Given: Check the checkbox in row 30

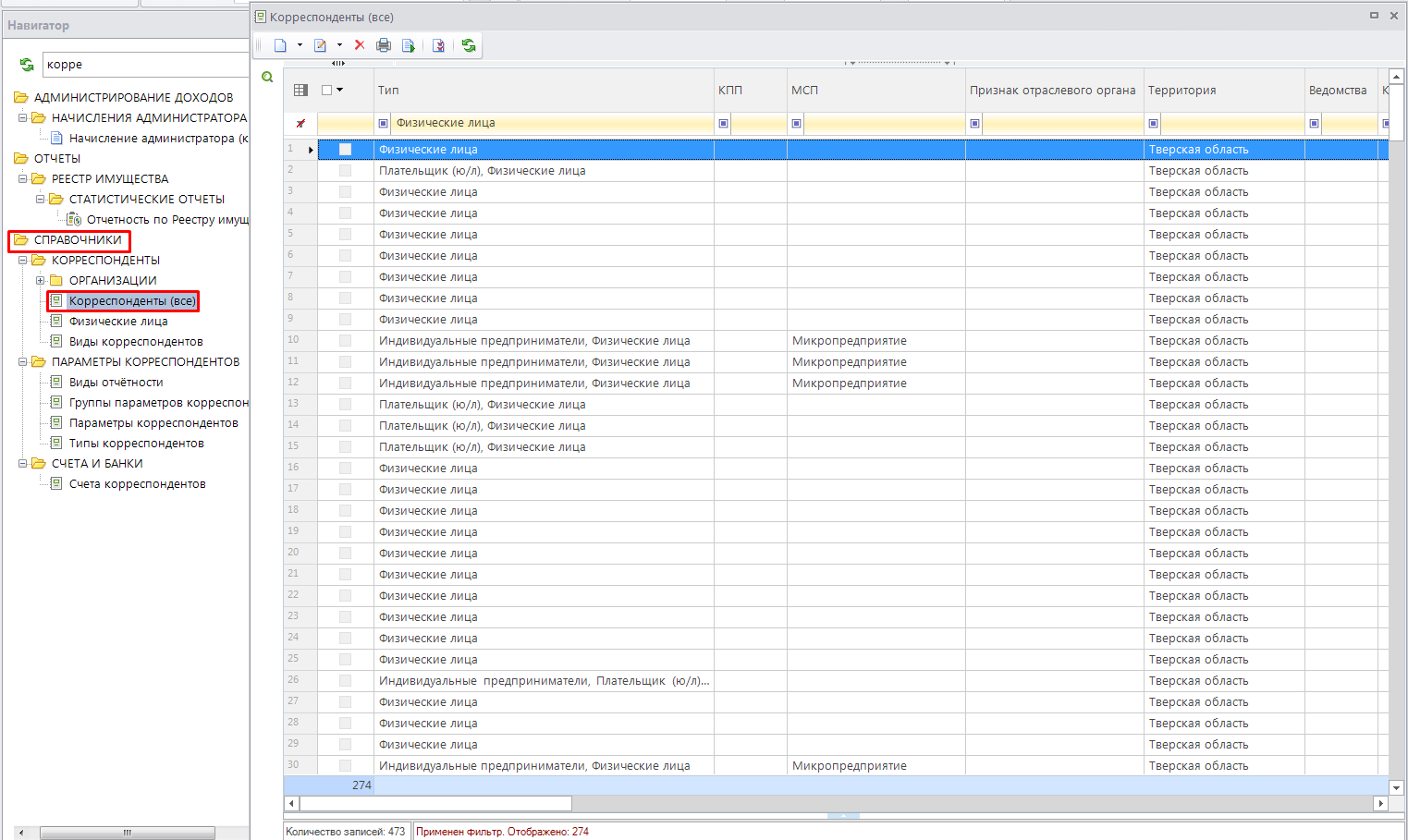Looking at the screenshot, I should (345, 766).
